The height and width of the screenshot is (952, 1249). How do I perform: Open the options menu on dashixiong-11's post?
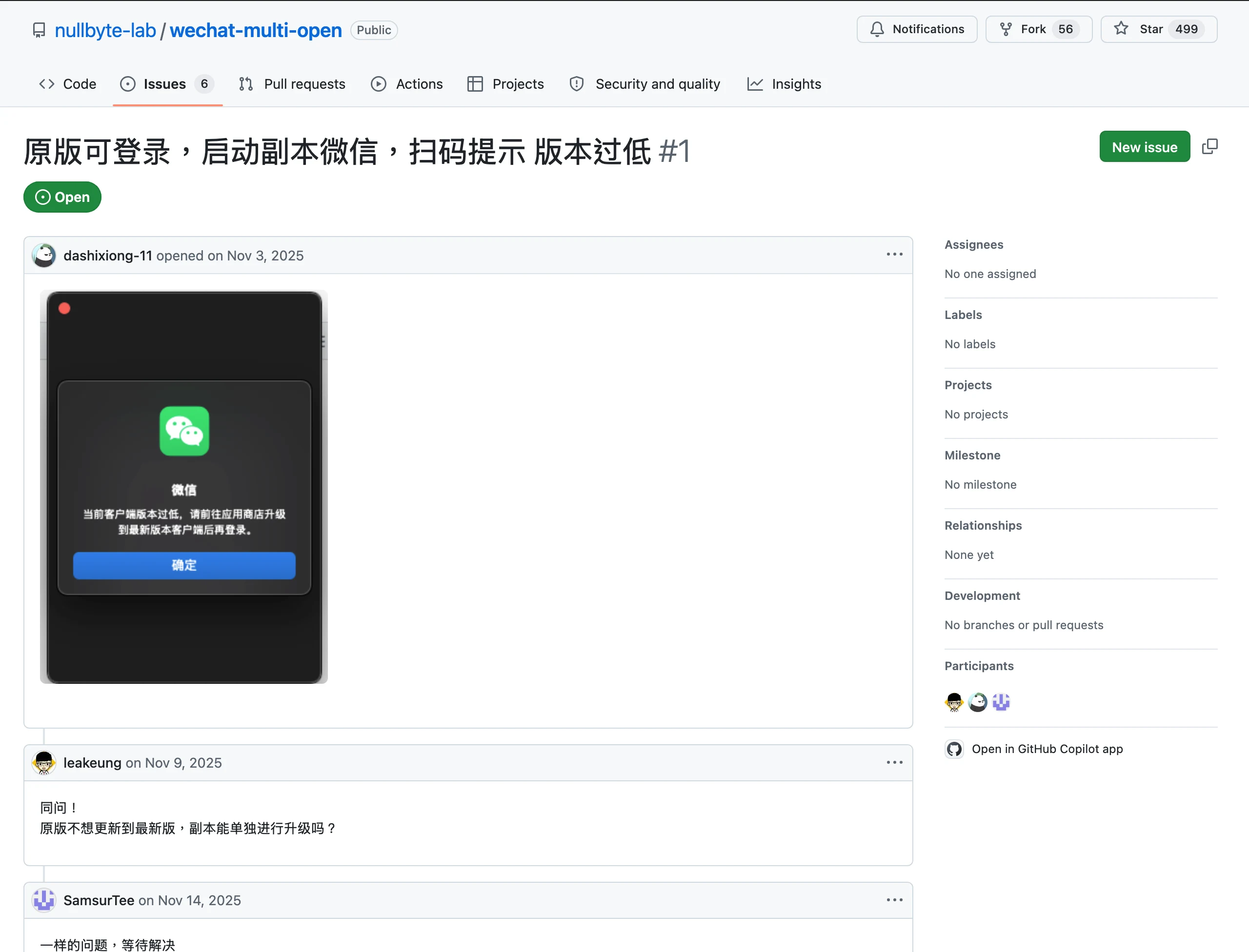(x=894, y=255)
